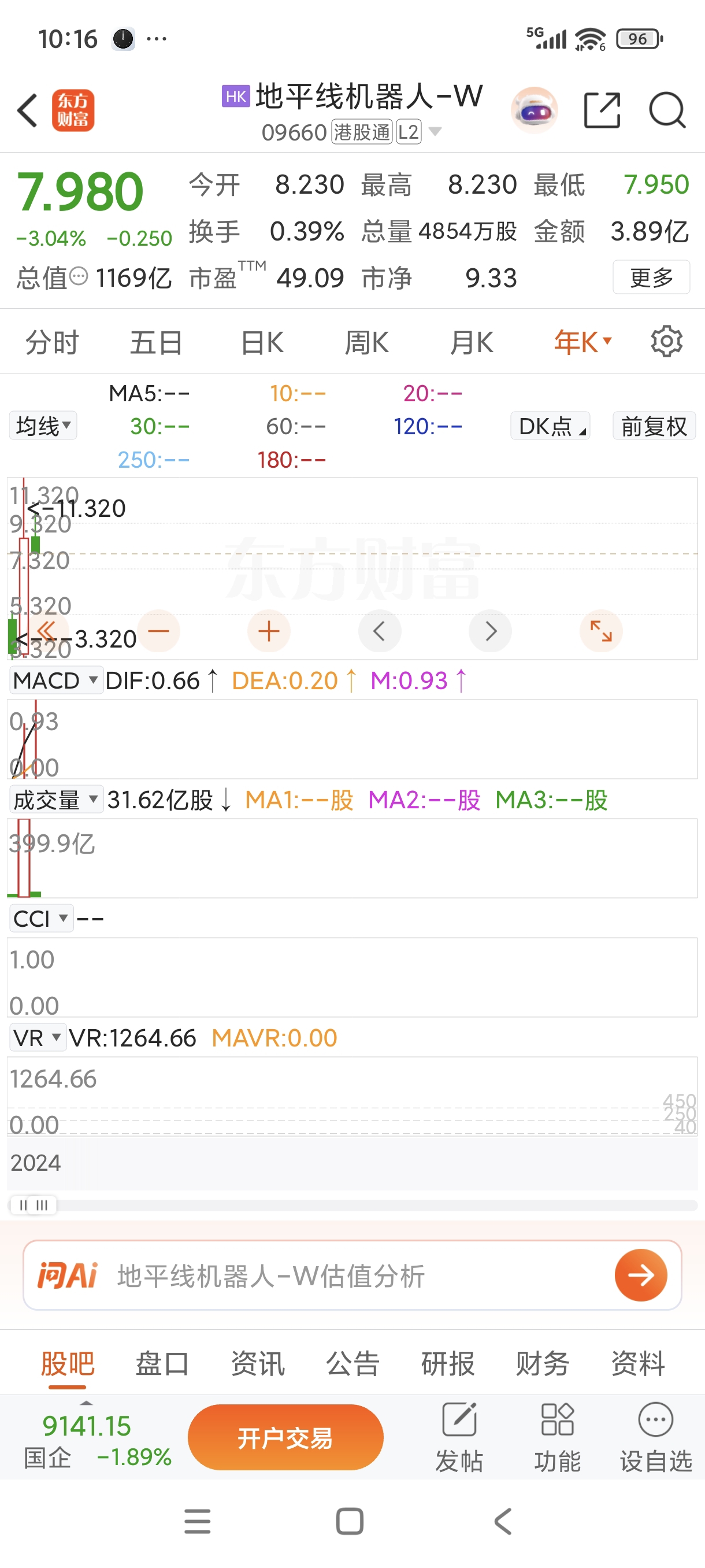Open the VR indicator dropdown
Viewport: 705px width, 1568px height.
point(38,1038)
